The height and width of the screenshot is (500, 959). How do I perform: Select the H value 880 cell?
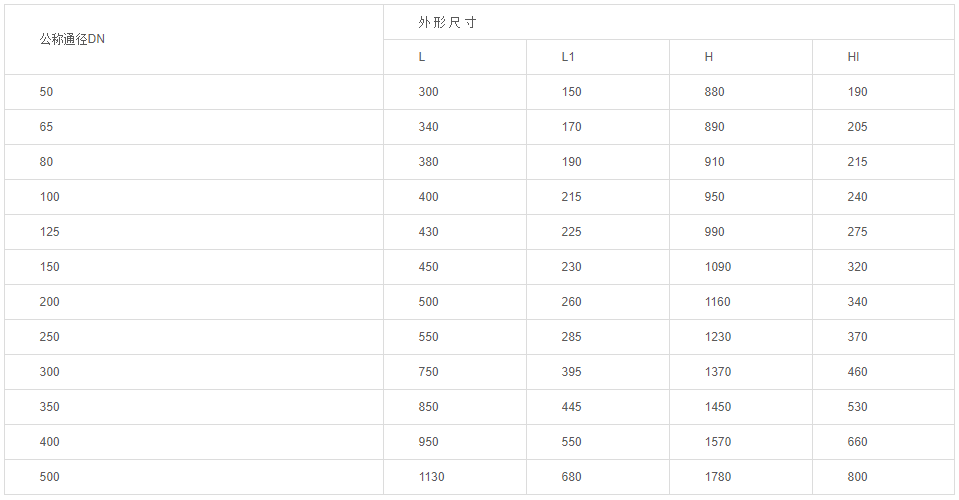[714, 92]
